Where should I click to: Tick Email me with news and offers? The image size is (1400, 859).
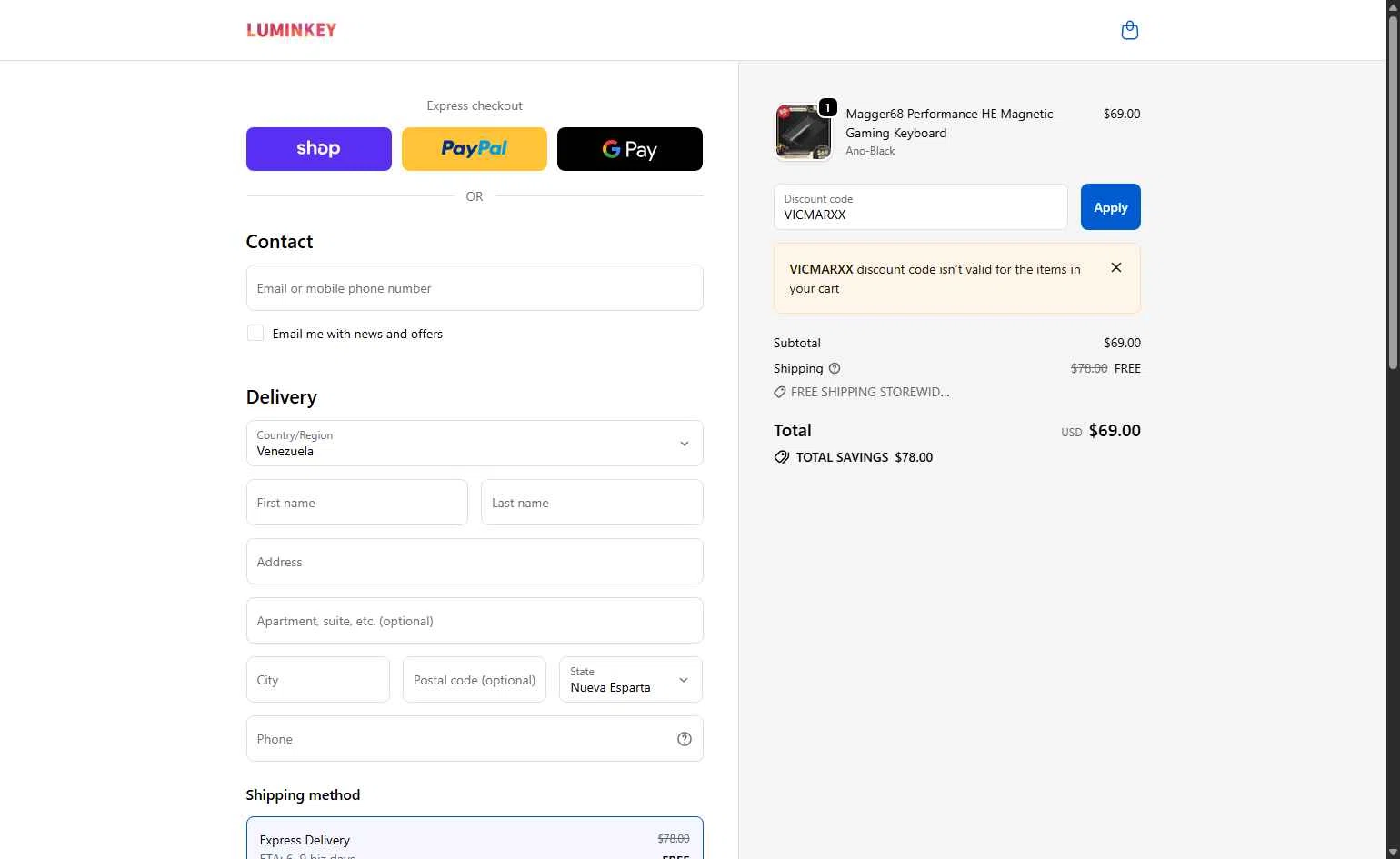click(x=255, y=334)
